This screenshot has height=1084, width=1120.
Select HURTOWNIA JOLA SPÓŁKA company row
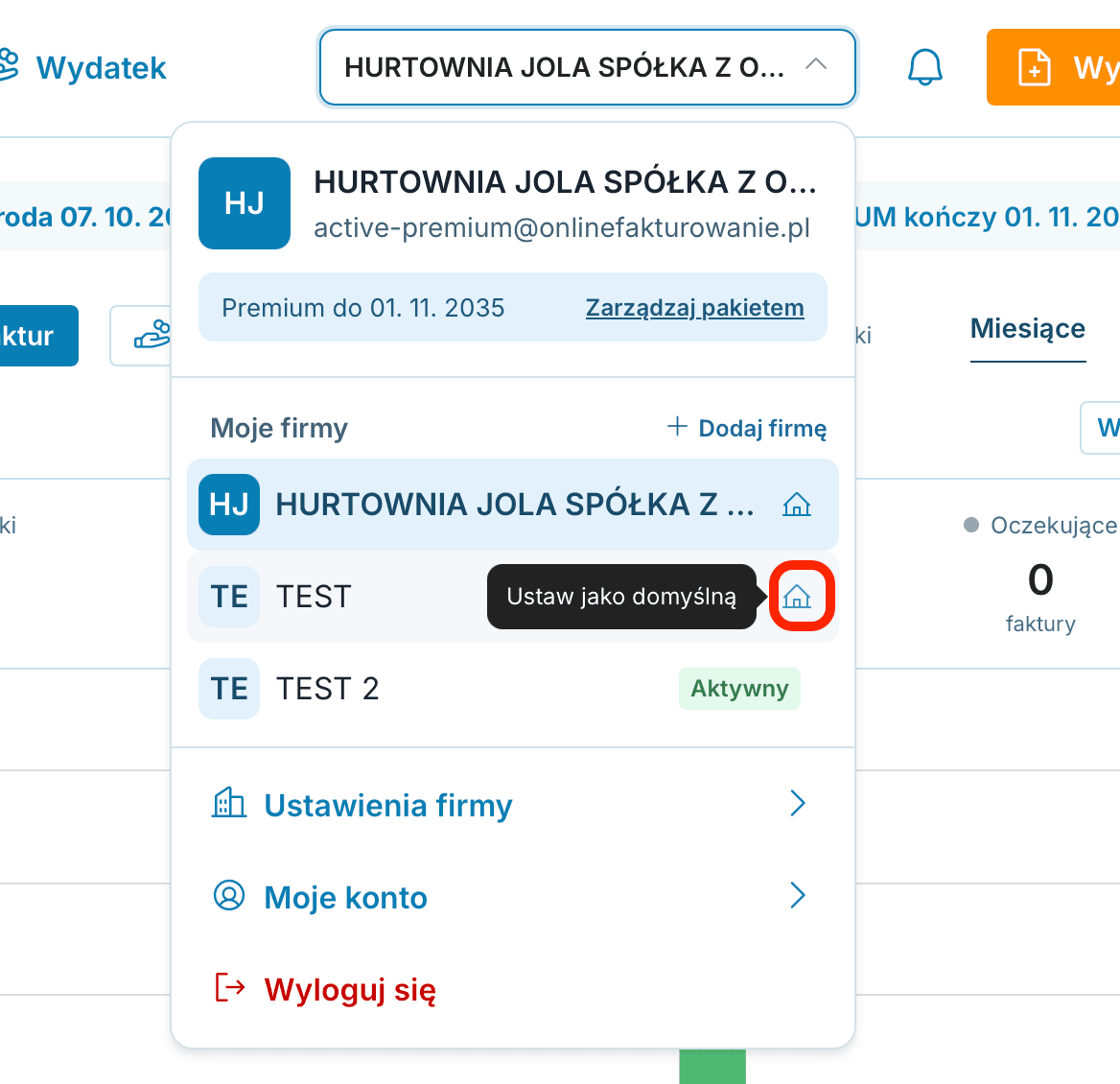click(513, 505)
